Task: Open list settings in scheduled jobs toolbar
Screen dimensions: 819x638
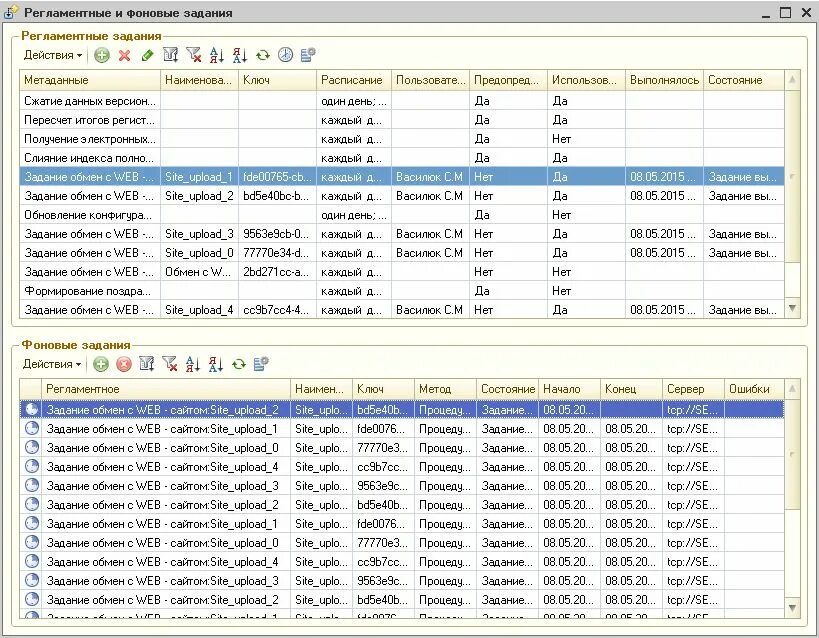Action: 308,55
